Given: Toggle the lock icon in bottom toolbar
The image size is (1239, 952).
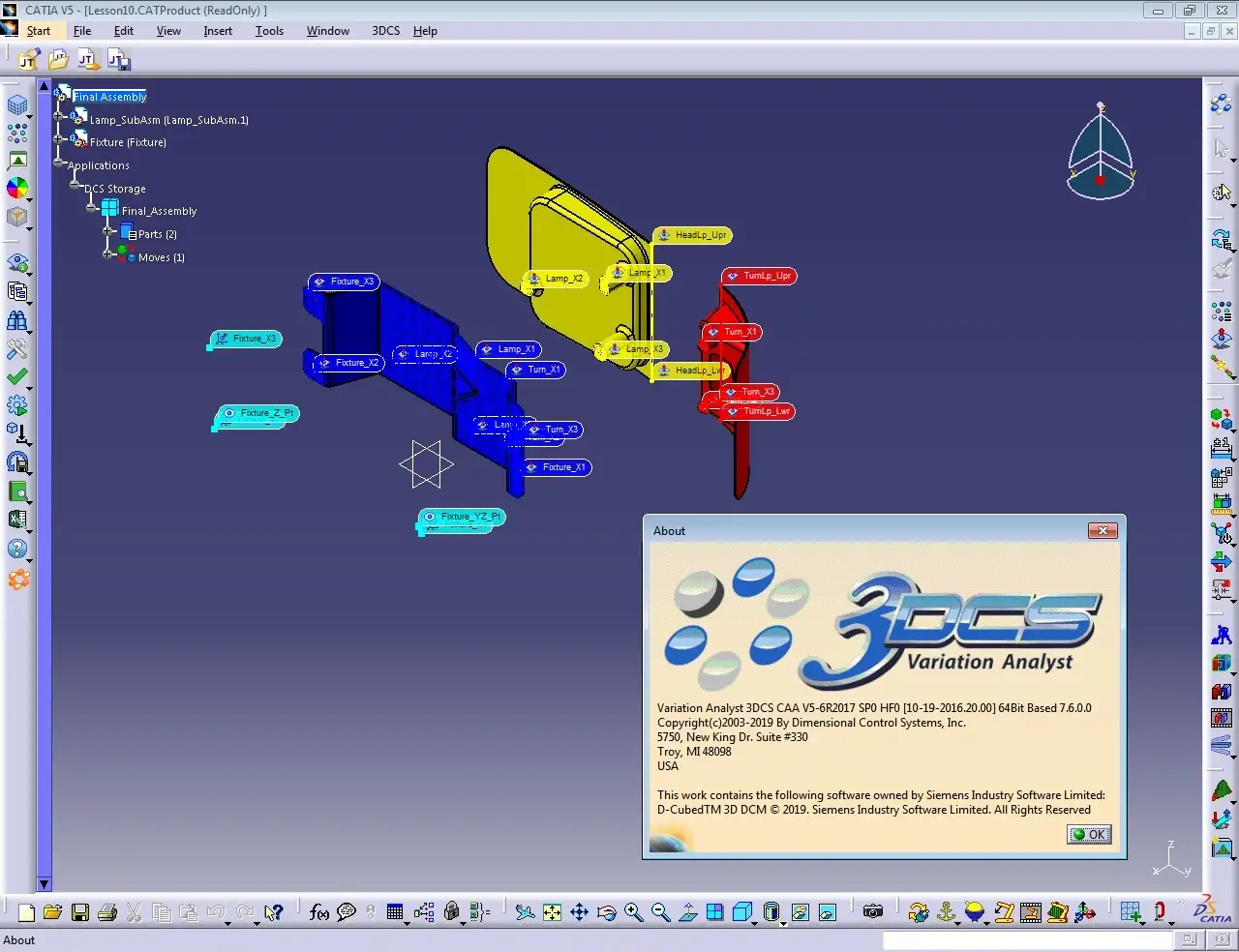Looking at the screenshot, I should (x=451, y=912).
